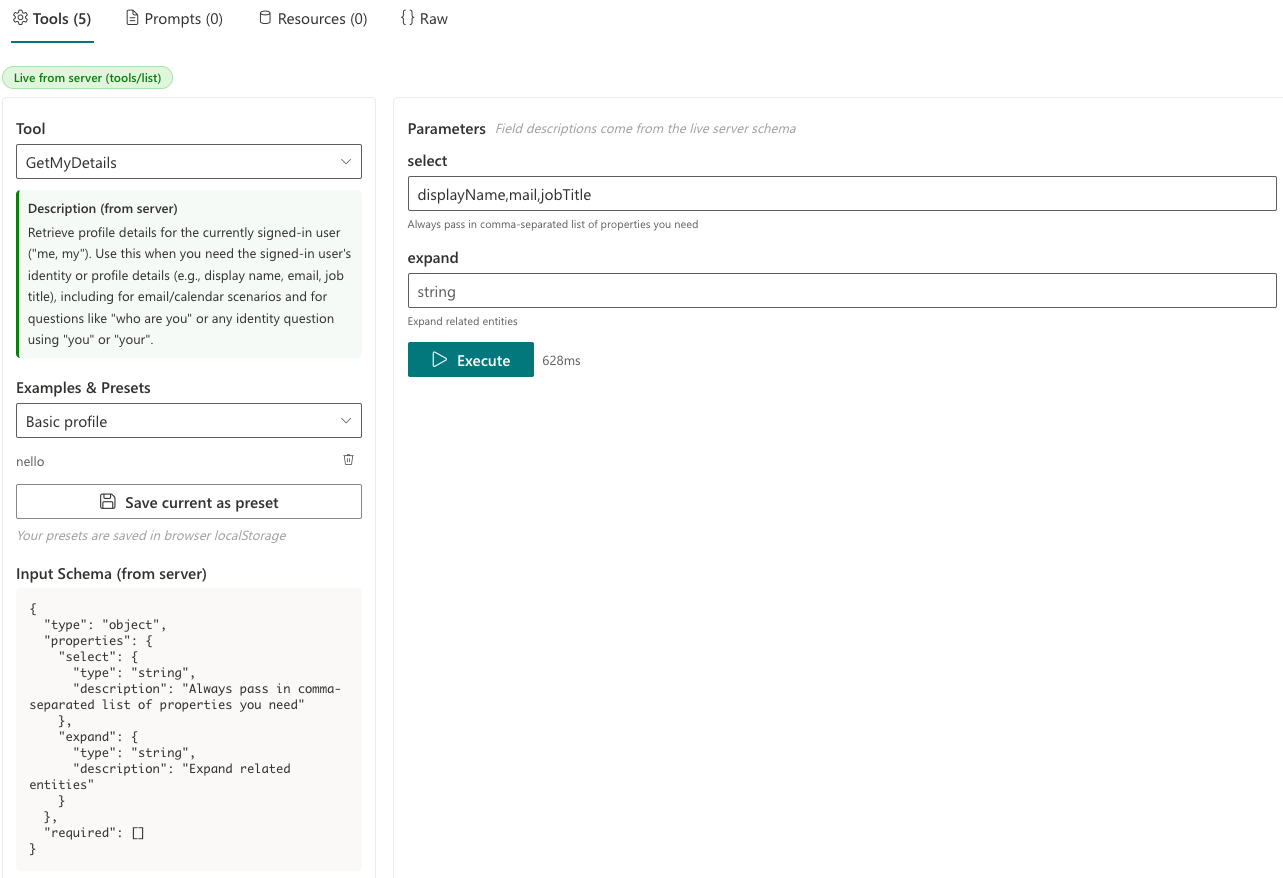
Task: Switch to the Resources tab
Action: 312,17
